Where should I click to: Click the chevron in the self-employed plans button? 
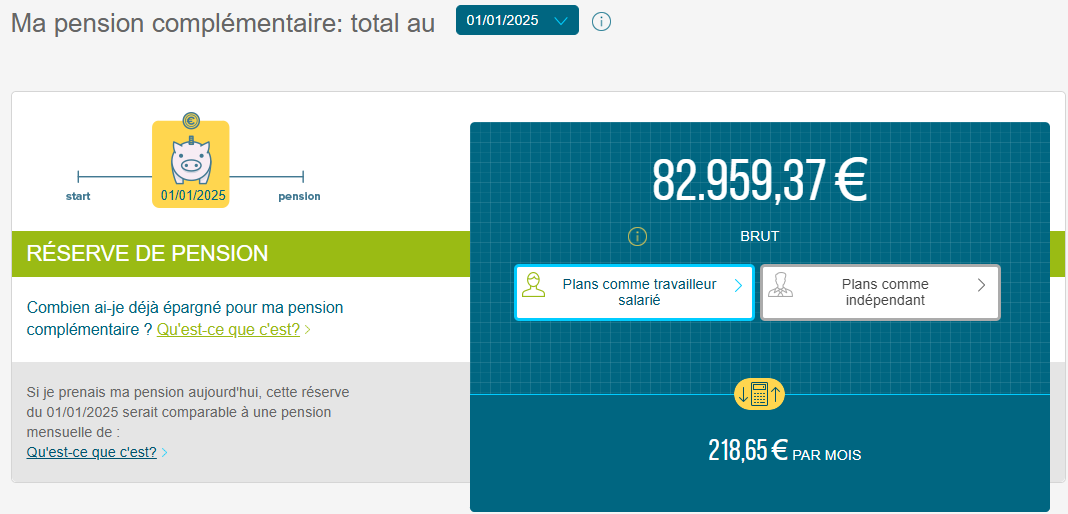click(981, 285)
